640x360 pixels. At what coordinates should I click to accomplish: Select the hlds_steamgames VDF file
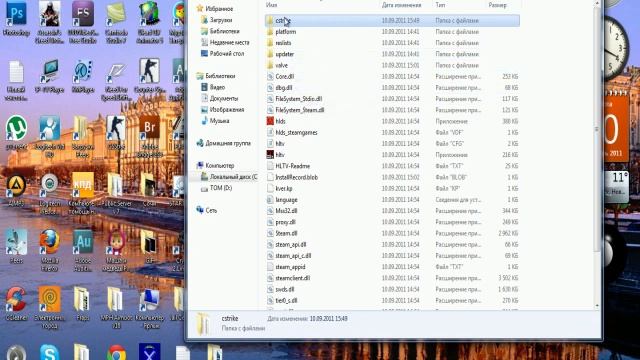tap(296, 132)
